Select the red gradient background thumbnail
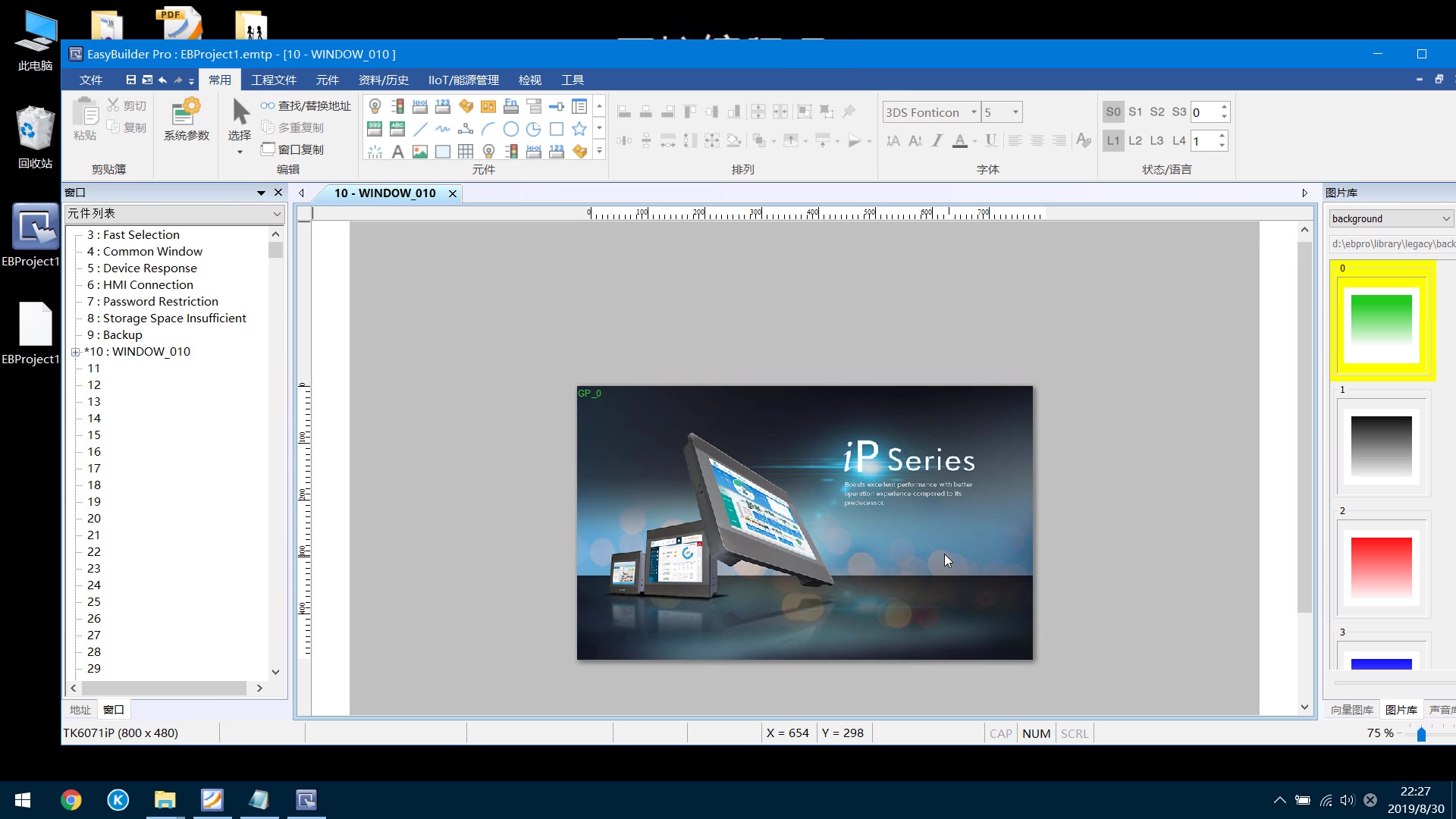1456x819 pixels. point(1381,567)
